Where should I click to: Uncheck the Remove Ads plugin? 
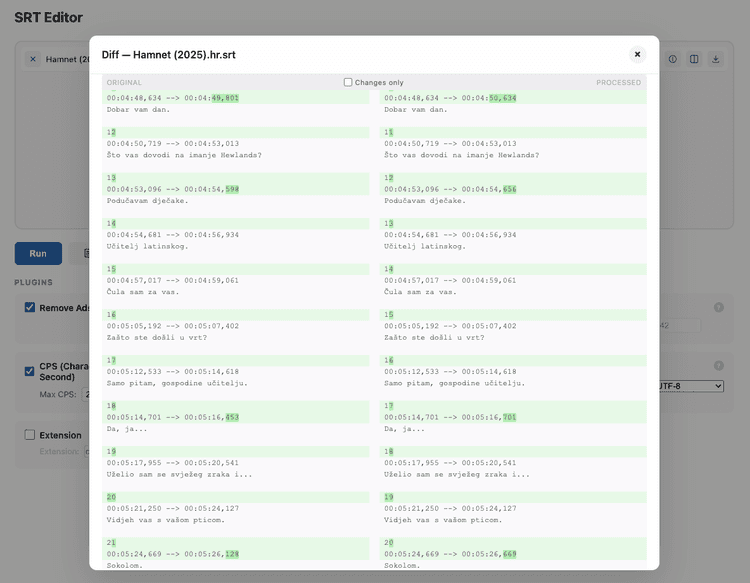[30, 308]
